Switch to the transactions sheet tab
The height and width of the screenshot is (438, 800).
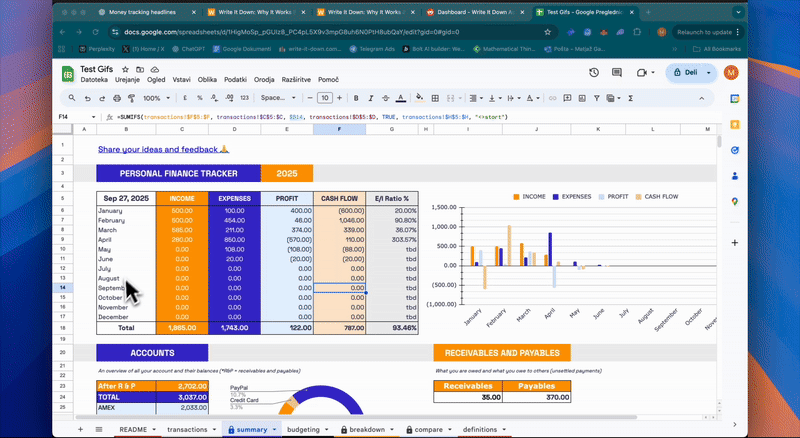(x=187, y=429)
